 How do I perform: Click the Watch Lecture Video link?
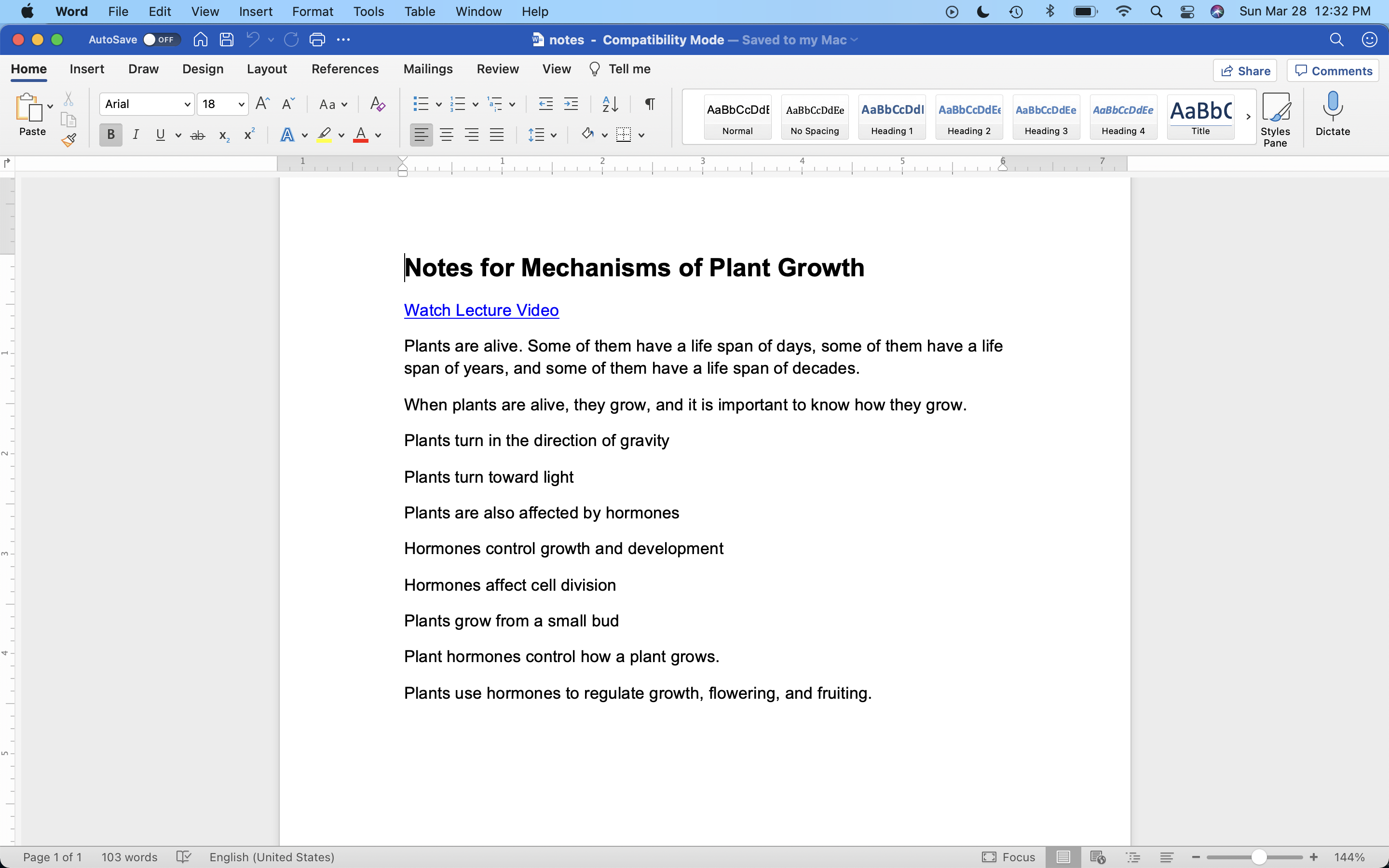[481, 310]
